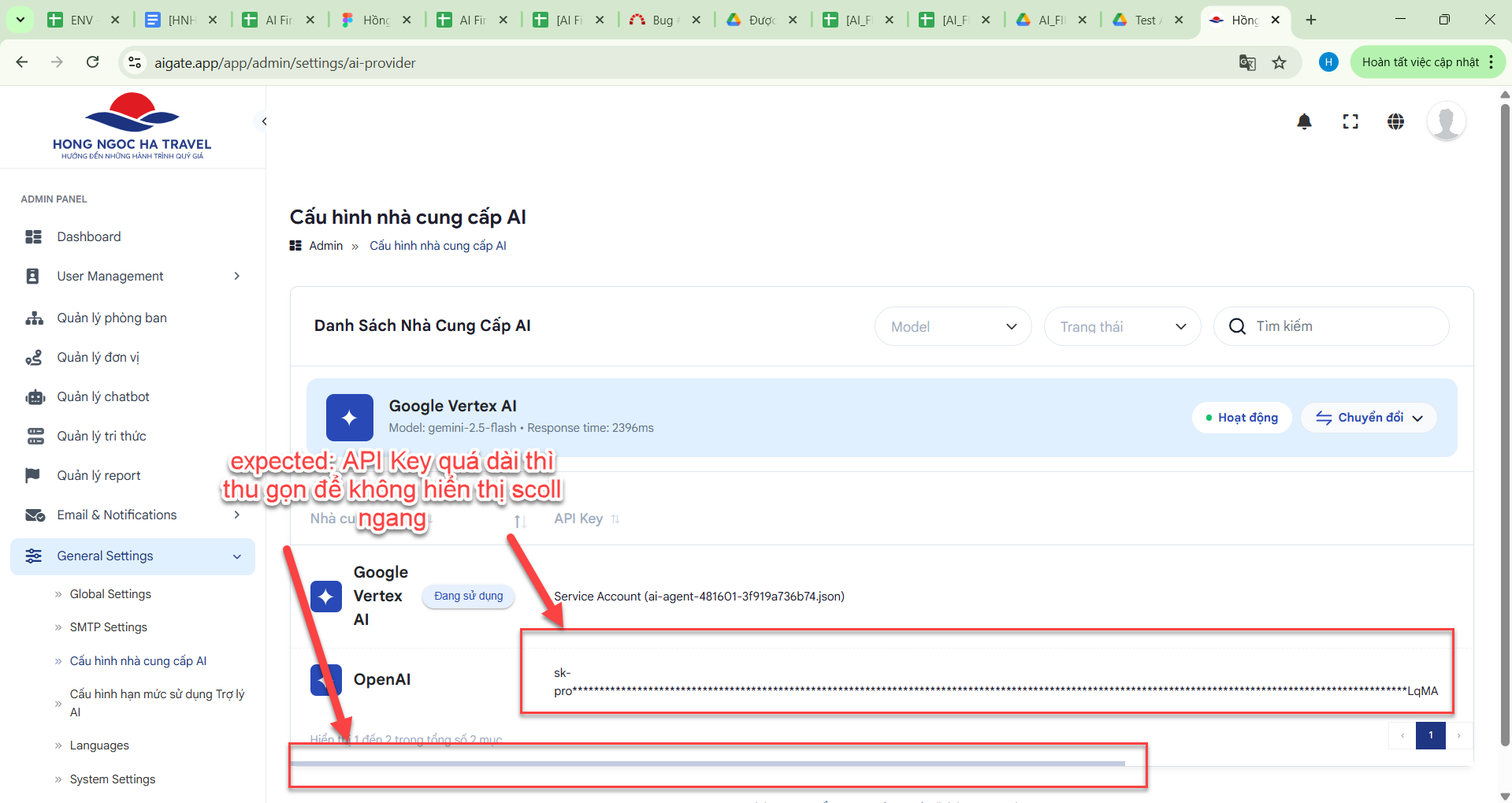This screenshot has height=803, width=1512.
Task: Toggle fullscreen mode icon
Action: point(1350,121)
